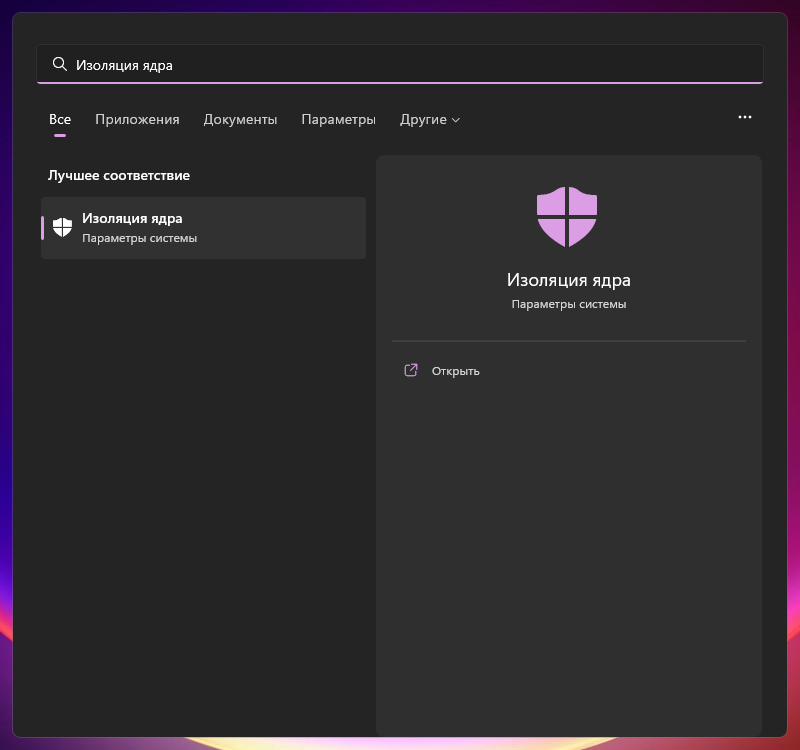800x750 pixels.
Task: Click 'Параметры системы' subtitle in preview pane
Action: point(568,304)
